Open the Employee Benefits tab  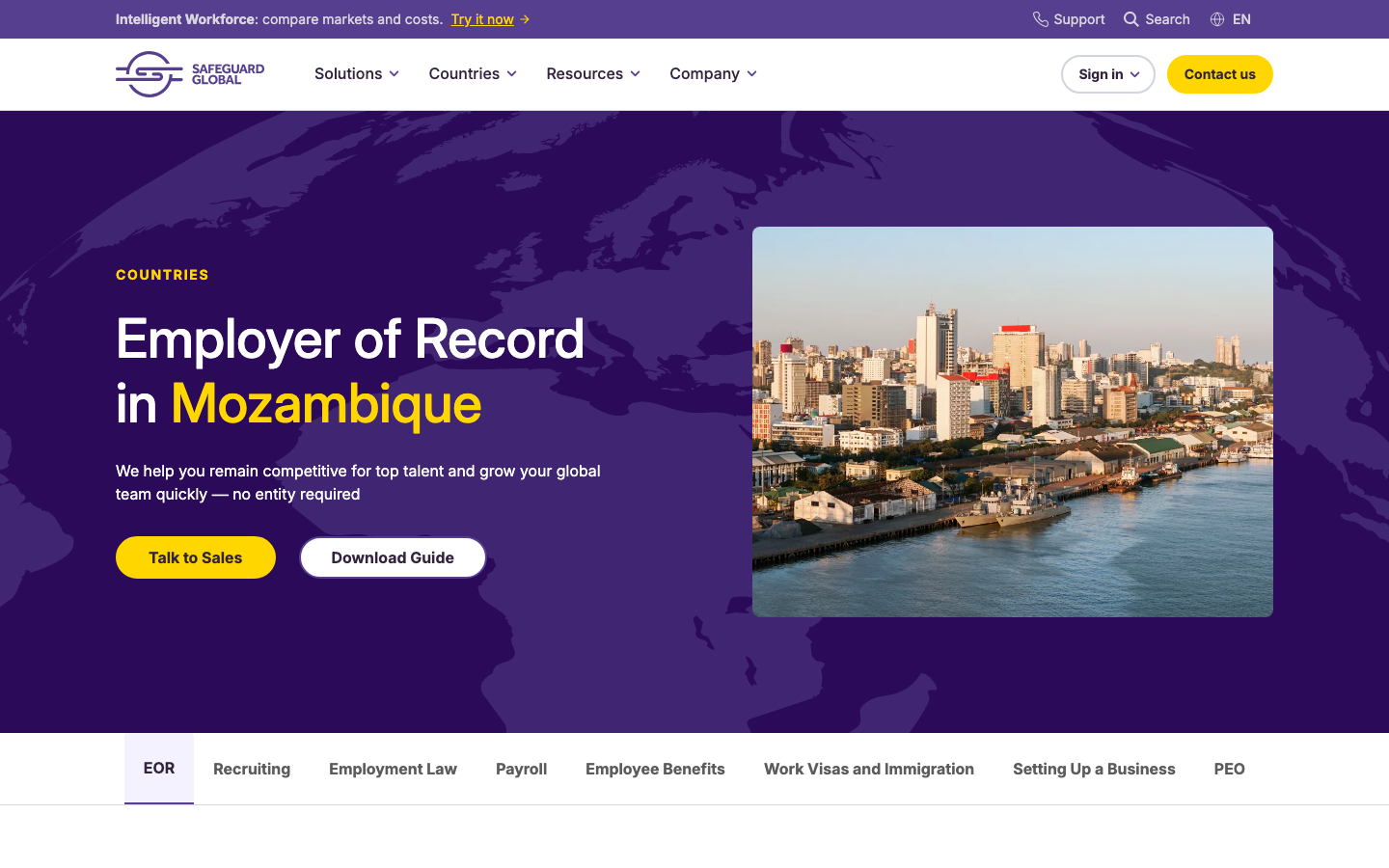pos(655,769)
